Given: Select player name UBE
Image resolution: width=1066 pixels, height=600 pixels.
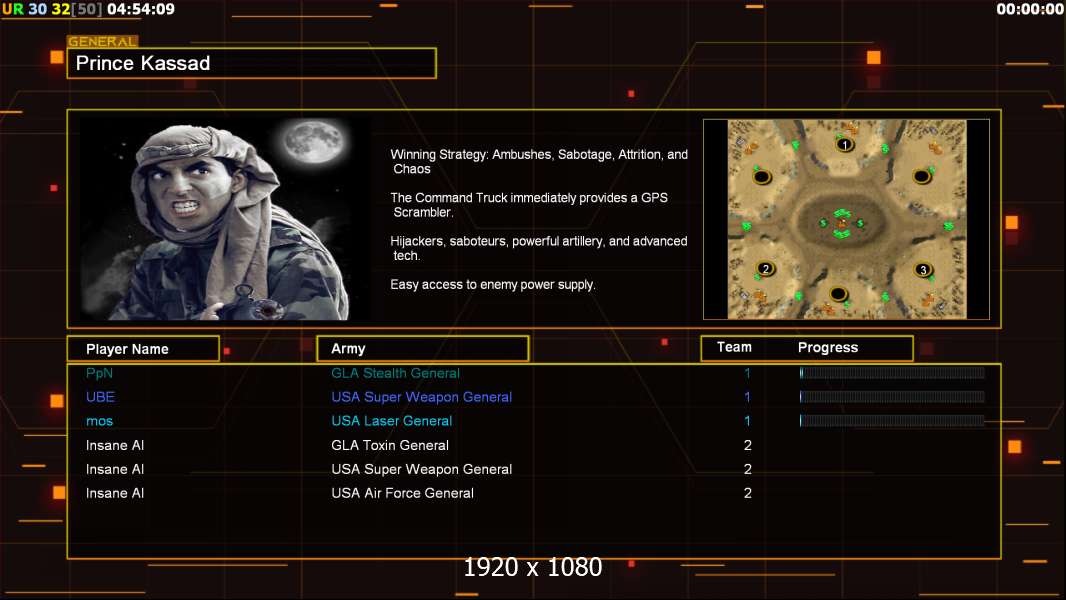Looking at the screenshot, I should 100,397.
